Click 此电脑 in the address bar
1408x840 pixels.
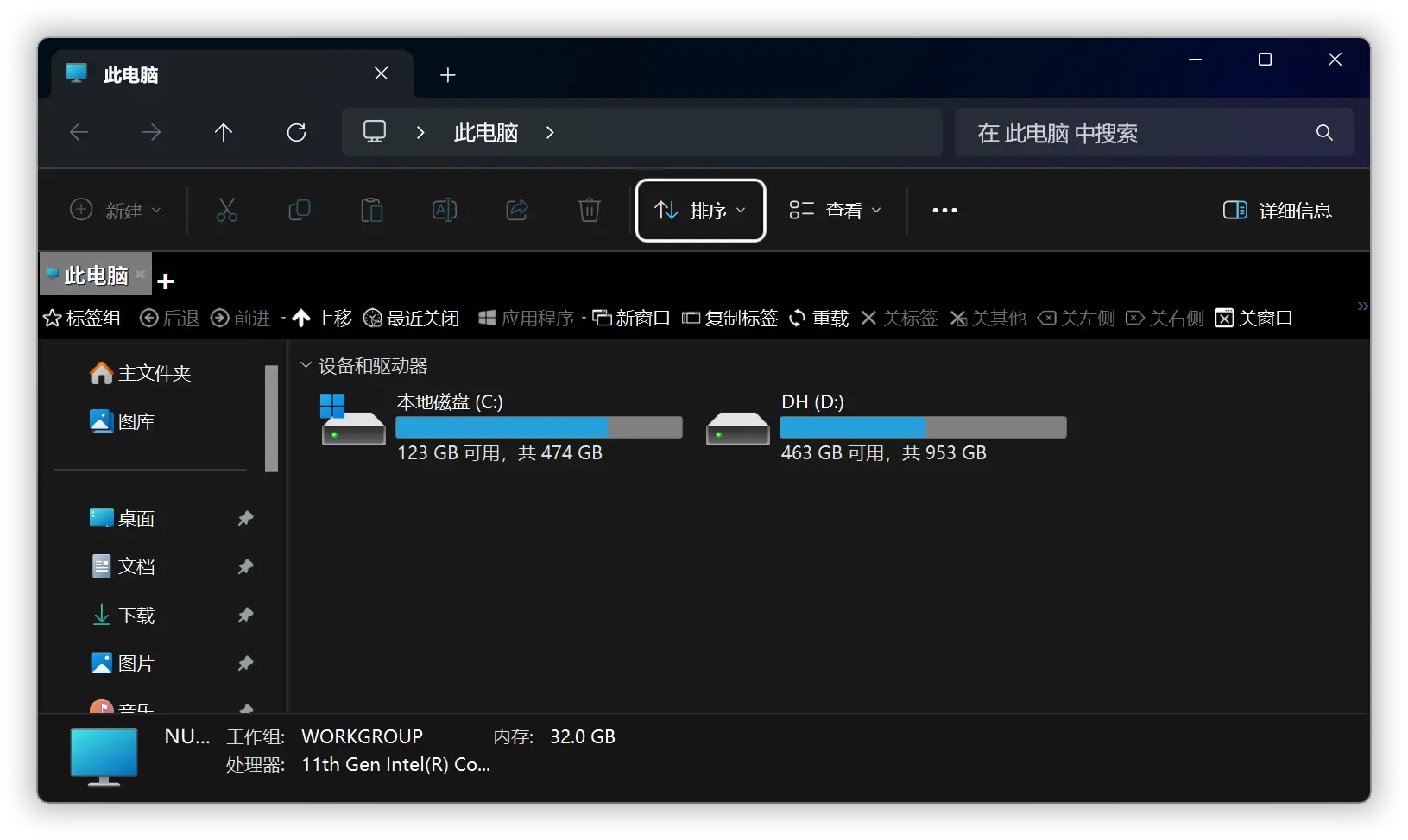(486, 132)
